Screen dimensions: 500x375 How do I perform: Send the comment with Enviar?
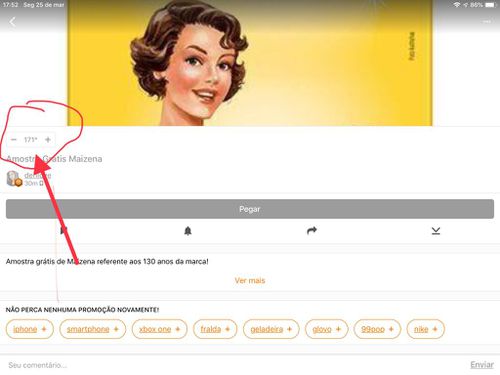coord(482,365)
